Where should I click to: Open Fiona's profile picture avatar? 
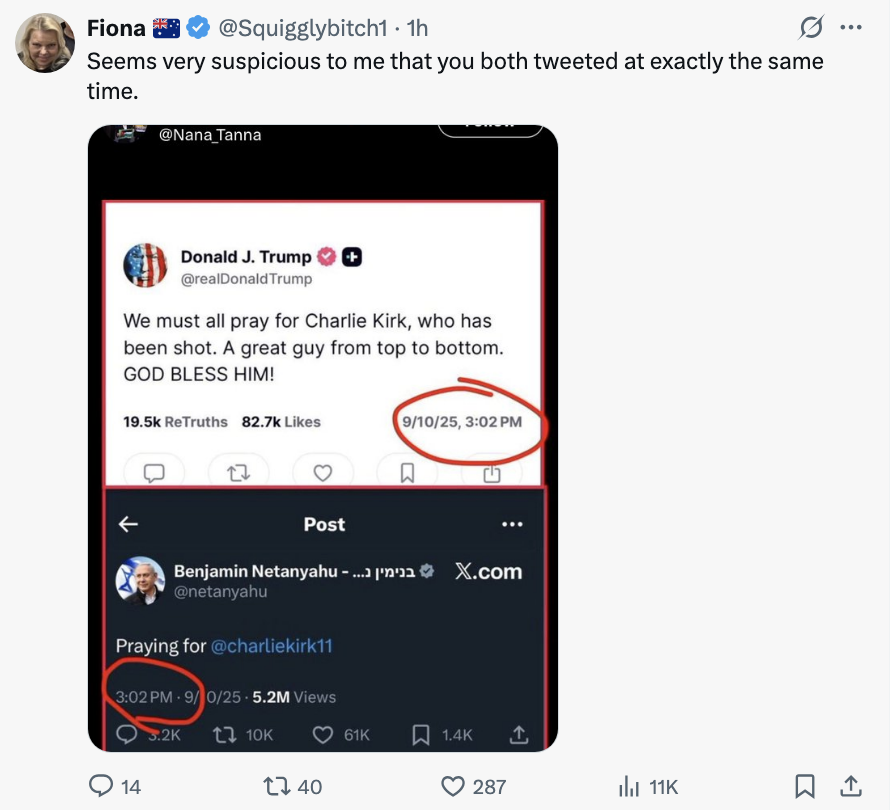pos(44,44)
